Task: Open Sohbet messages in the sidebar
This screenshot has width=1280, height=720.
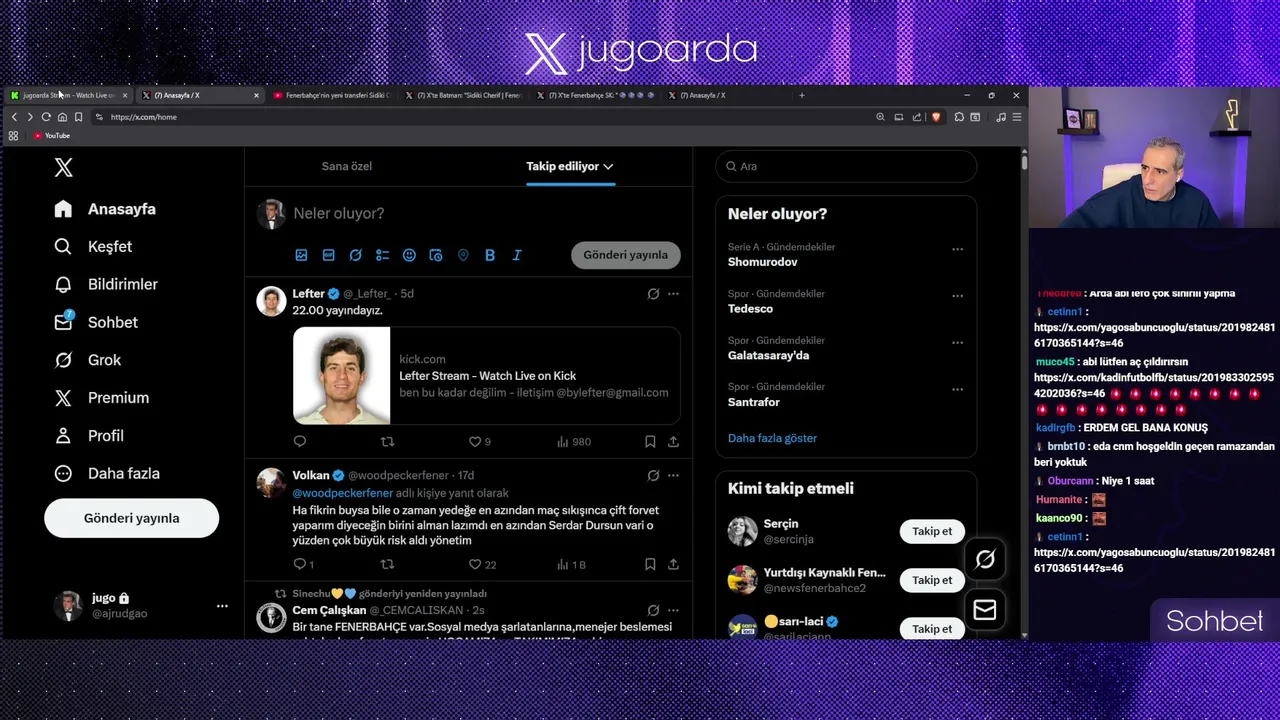Action: click(x=96, y=322)
